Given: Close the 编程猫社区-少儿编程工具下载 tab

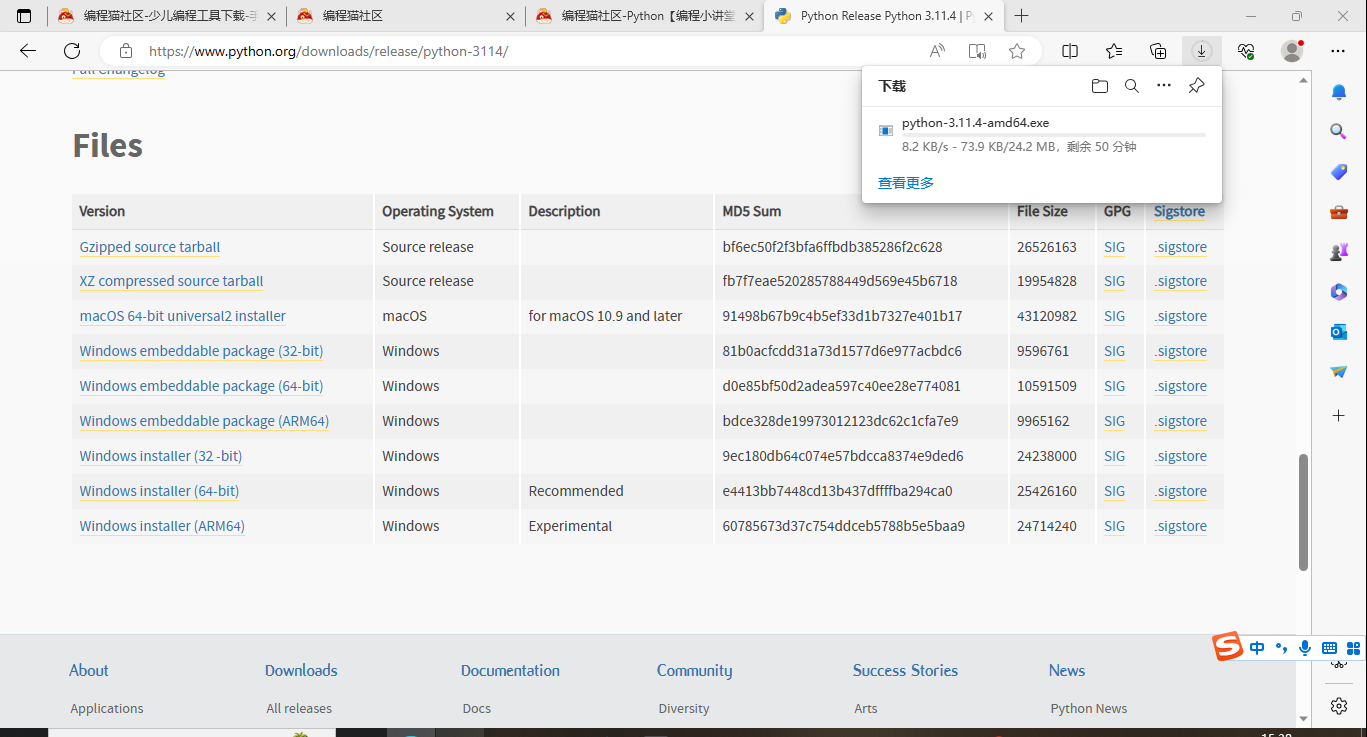Looking at the screenshot, I should click(x=272, y=16).
